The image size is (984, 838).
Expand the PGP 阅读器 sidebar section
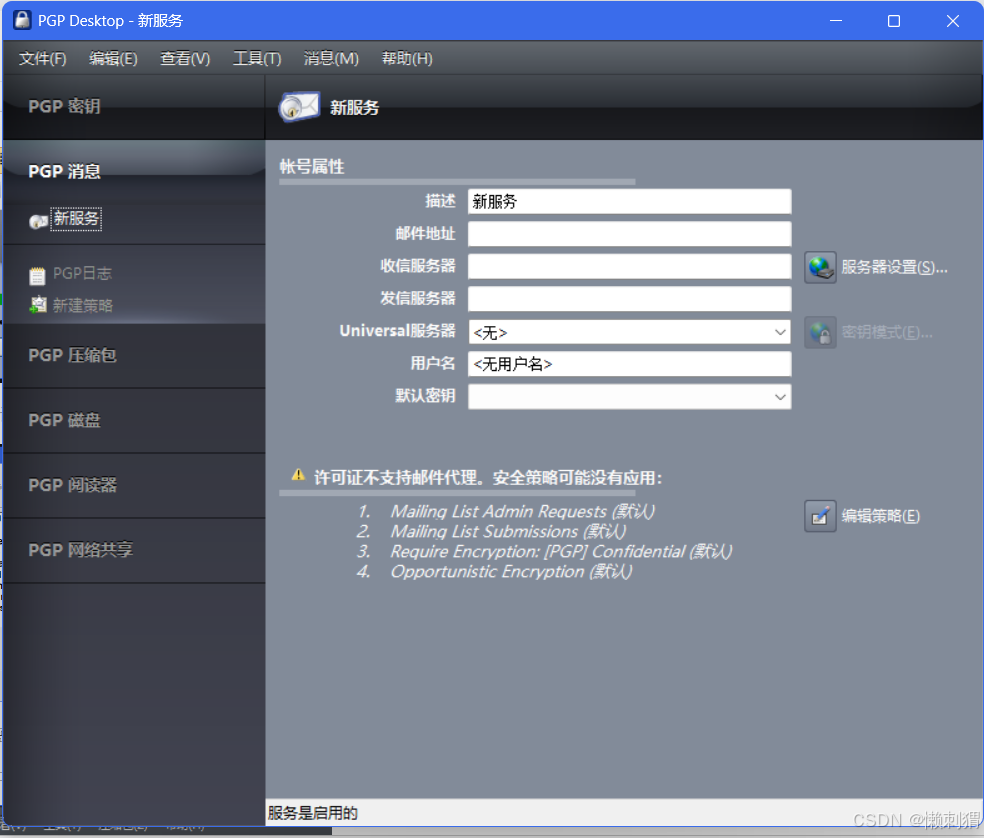point(134,485)
